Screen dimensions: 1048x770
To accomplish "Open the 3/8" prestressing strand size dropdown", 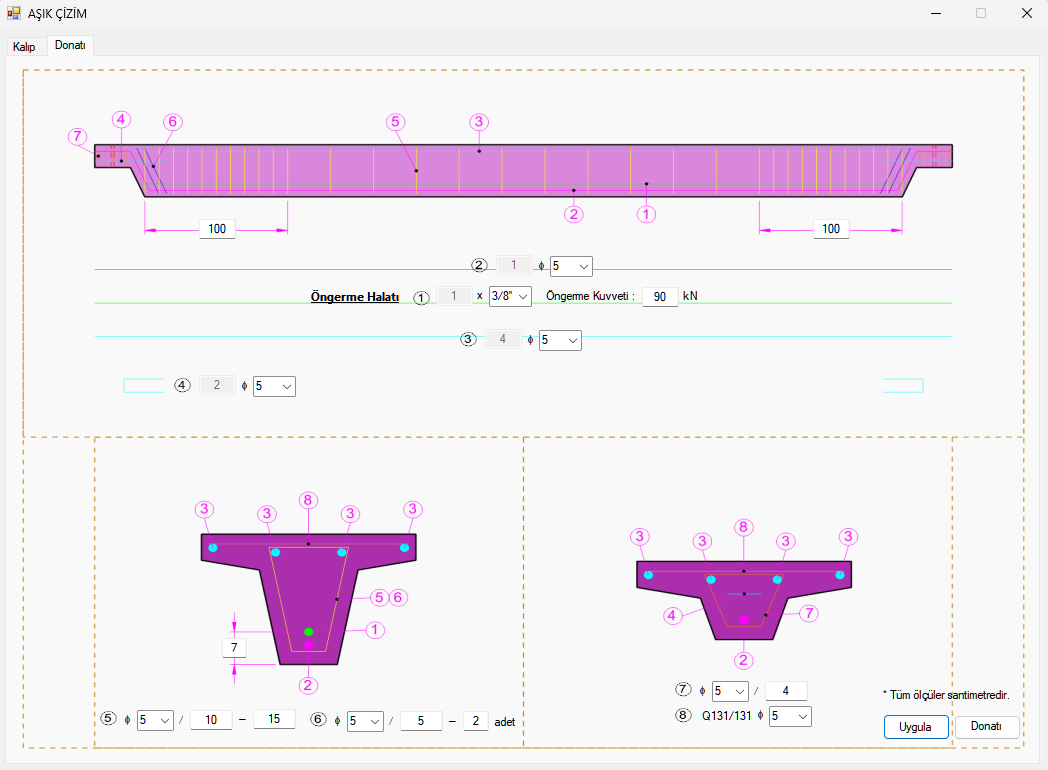I will [510, 296].
